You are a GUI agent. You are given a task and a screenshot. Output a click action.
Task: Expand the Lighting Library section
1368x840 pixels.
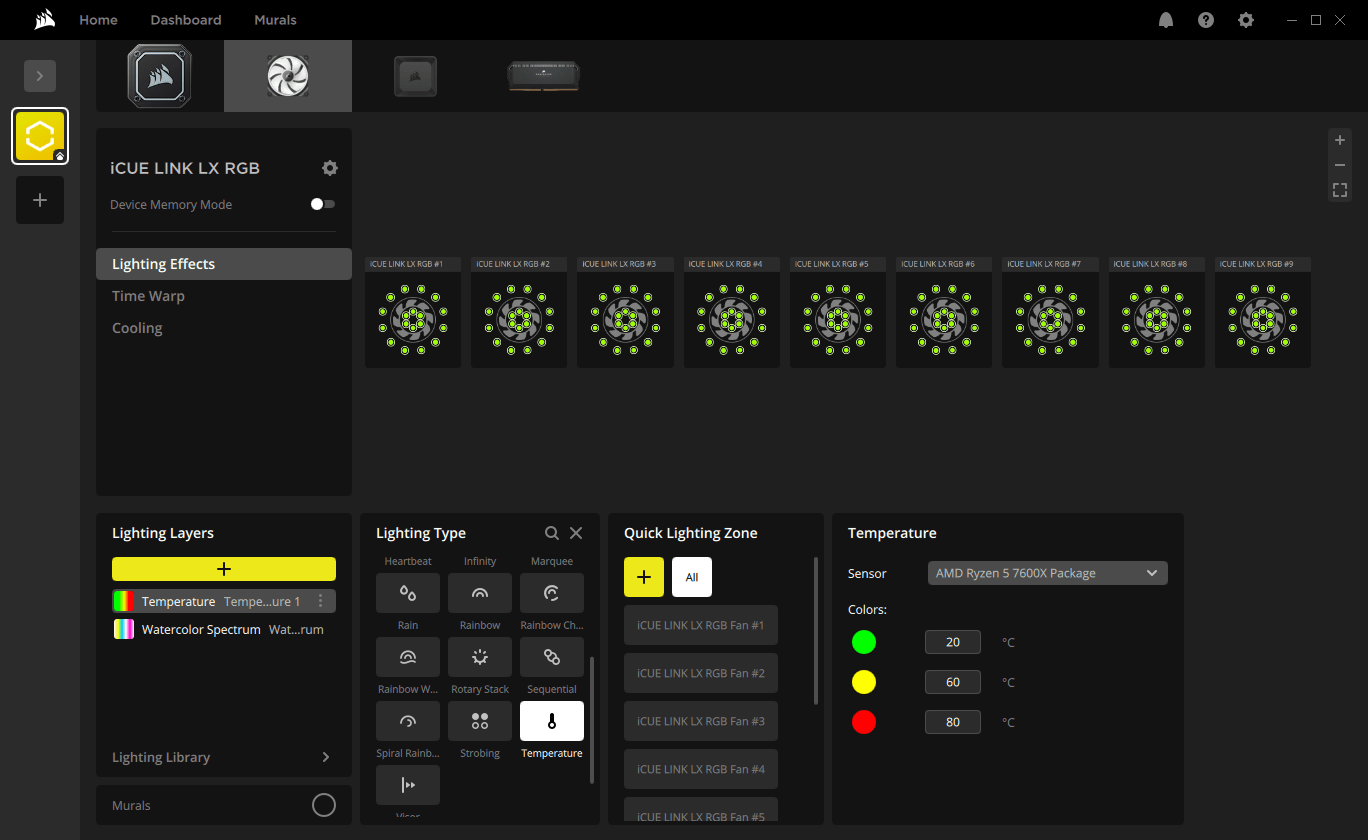[325, 757]
